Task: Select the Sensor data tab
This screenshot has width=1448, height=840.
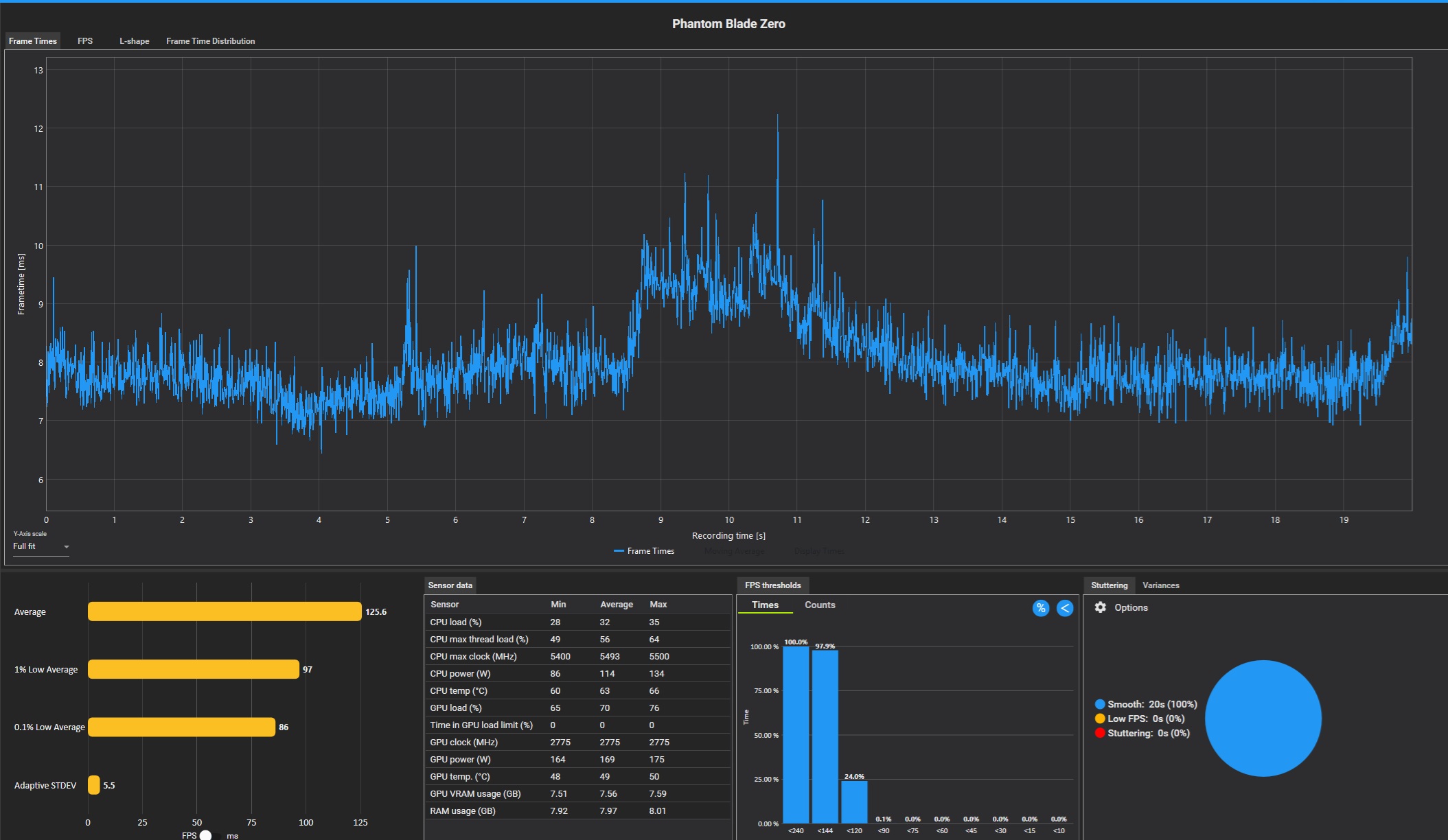Action: pyautogui.click(x=450, y=585)
